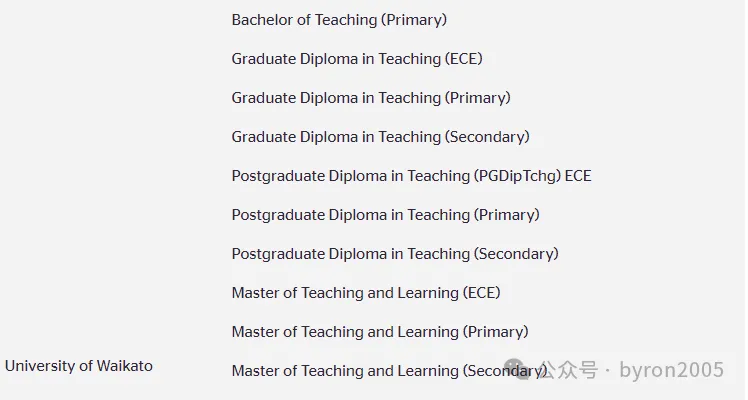
Task: Click the byron2005 account name
Action: [x=671, y=371]
